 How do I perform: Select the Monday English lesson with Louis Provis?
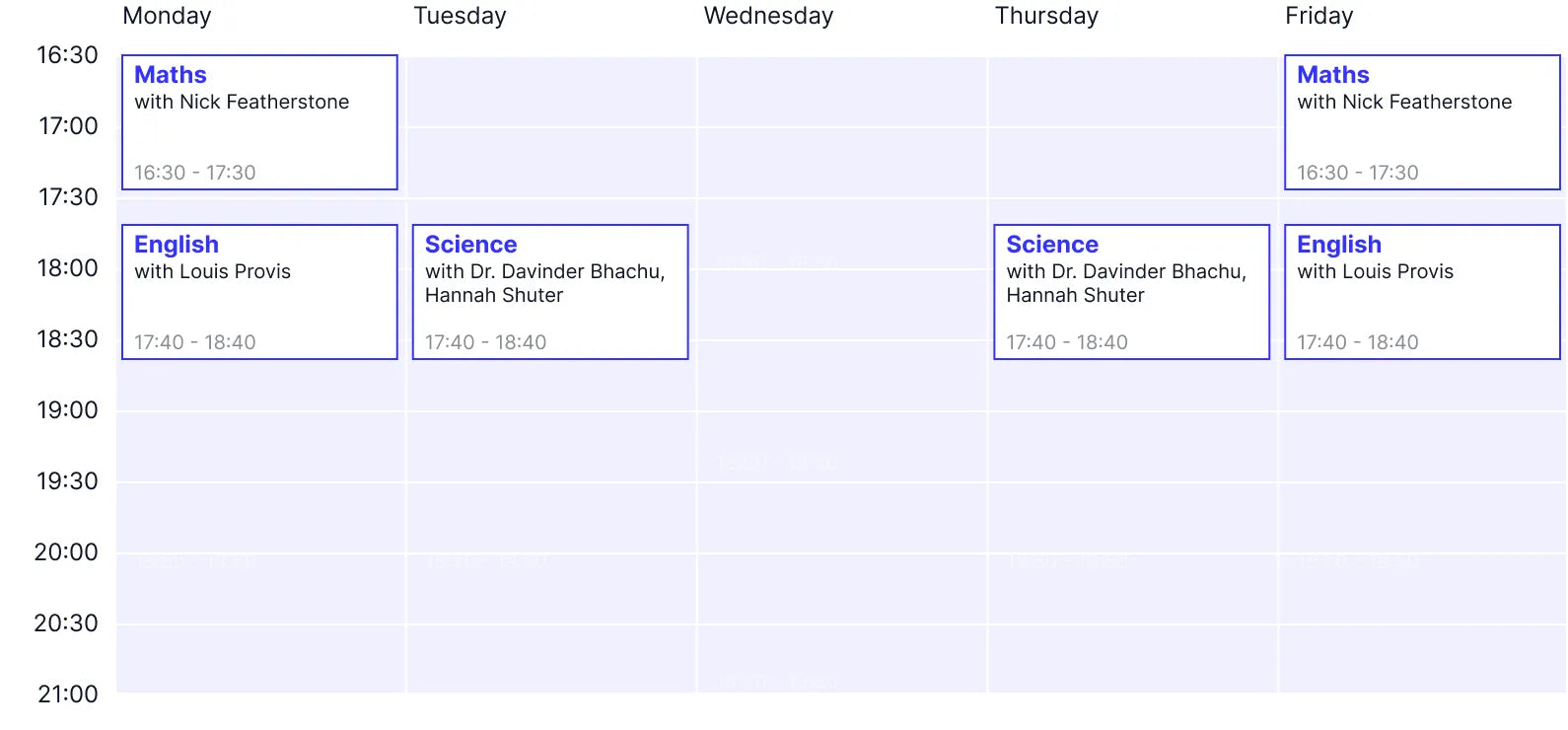(258, 291)
